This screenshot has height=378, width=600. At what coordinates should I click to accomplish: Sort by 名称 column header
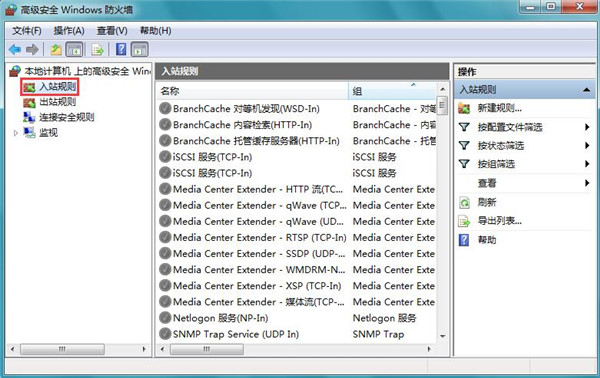pyautogui.click(x=253, y=91)
